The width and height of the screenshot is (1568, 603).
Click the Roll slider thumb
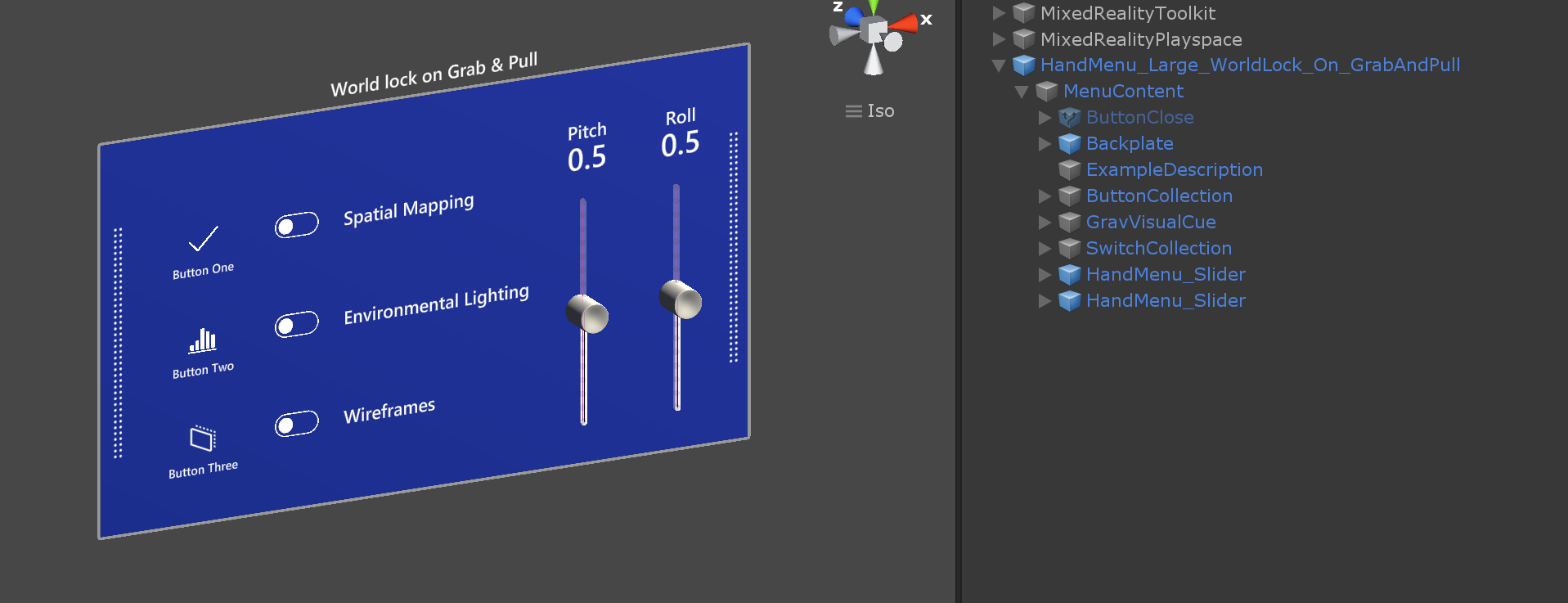coord(681,299)
